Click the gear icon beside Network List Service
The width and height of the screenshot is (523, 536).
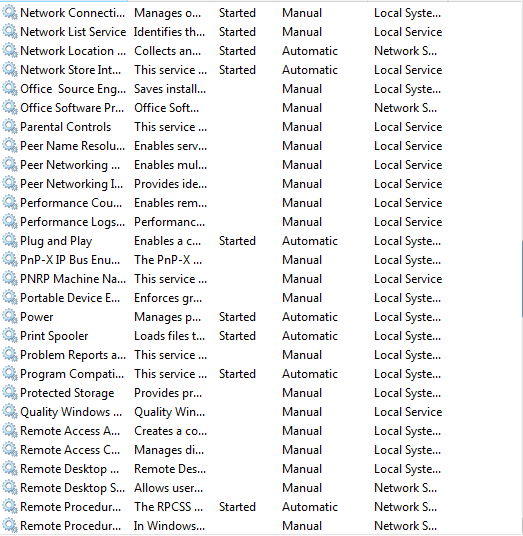click(x=10, y=32)
